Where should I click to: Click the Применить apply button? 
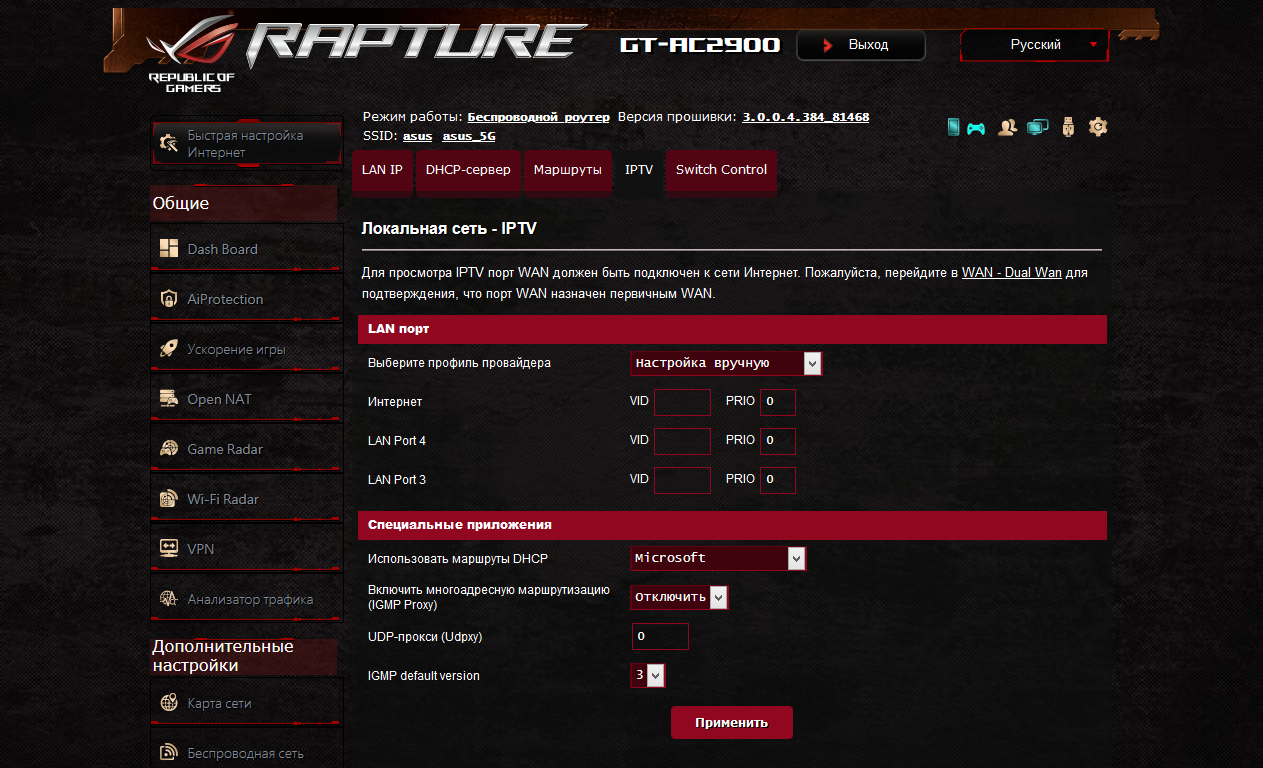click(x=732, y=722)
